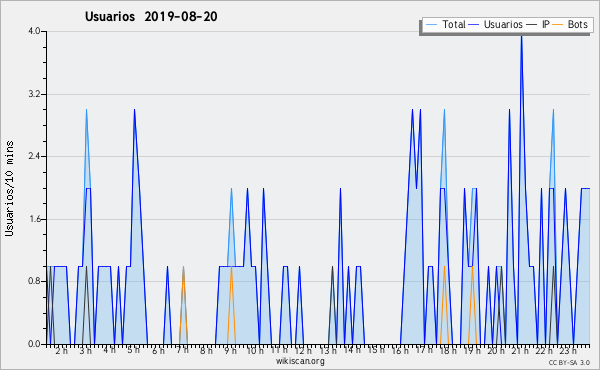This screenshot has height=370, width=600.
Task: Click the '15 h' x-axis label
Action: pos(376,350)
